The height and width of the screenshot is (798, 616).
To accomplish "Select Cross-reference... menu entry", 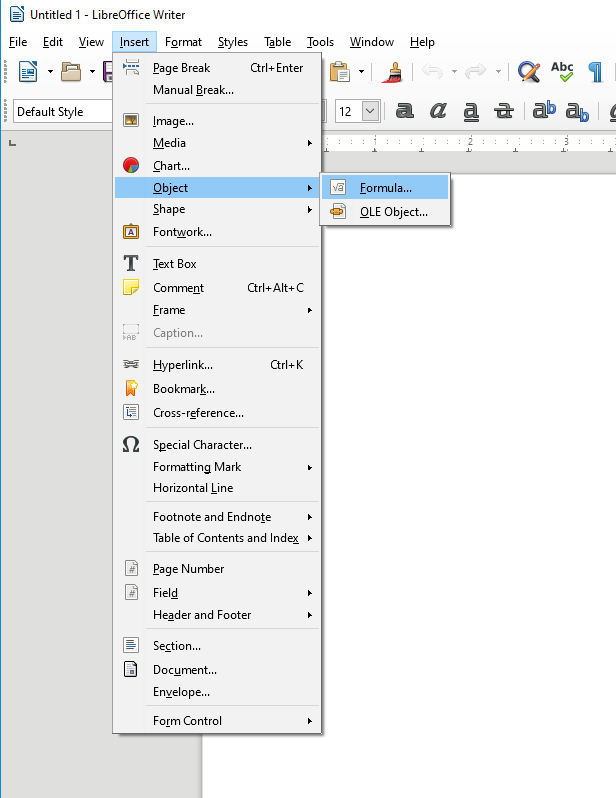I will tap(217, 413).
